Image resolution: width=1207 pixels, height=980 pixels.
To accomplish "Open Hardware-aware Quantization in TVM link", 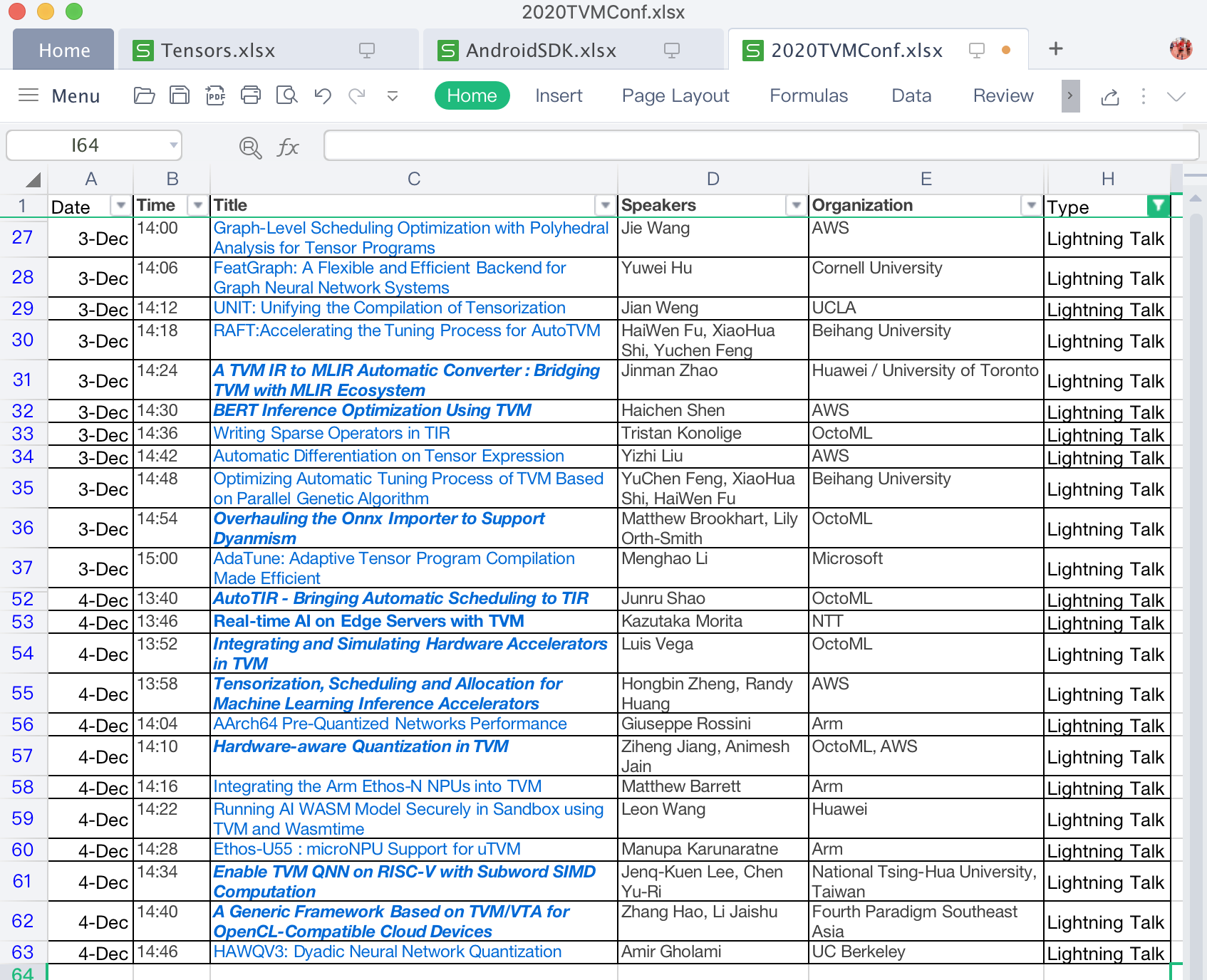I will point(361,746).
